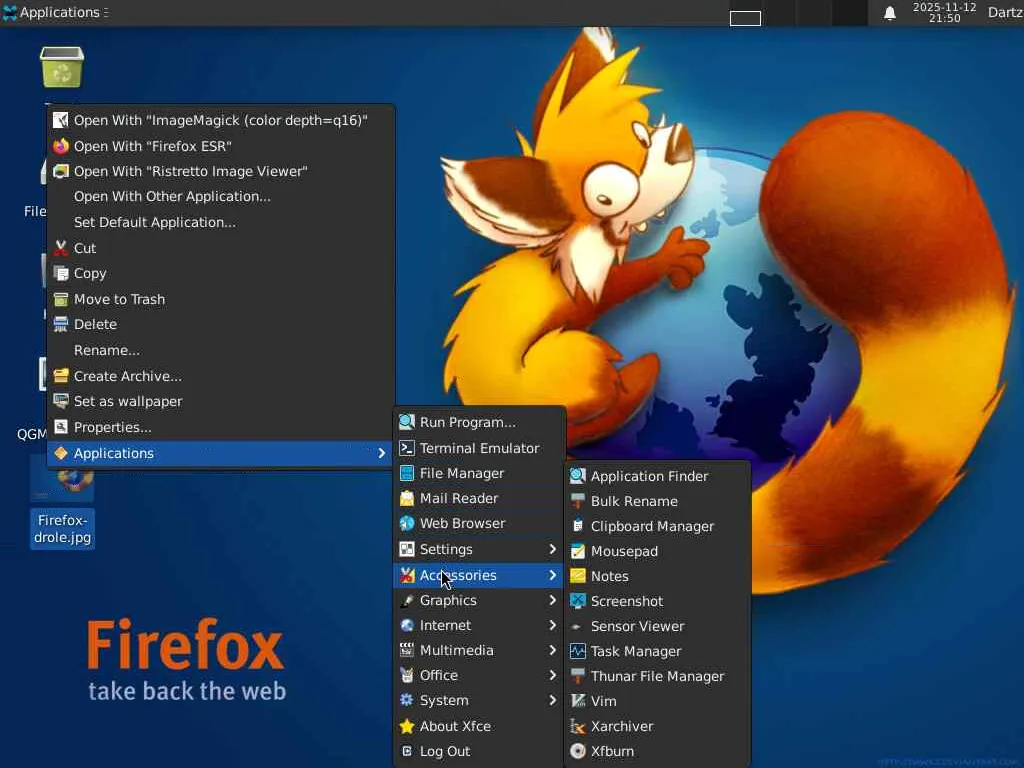This screenshot has width=1024, height=768.
Task: Click the Firefox-drole.jpg file label
Action: pyautogui.click(x=62, y=529)
